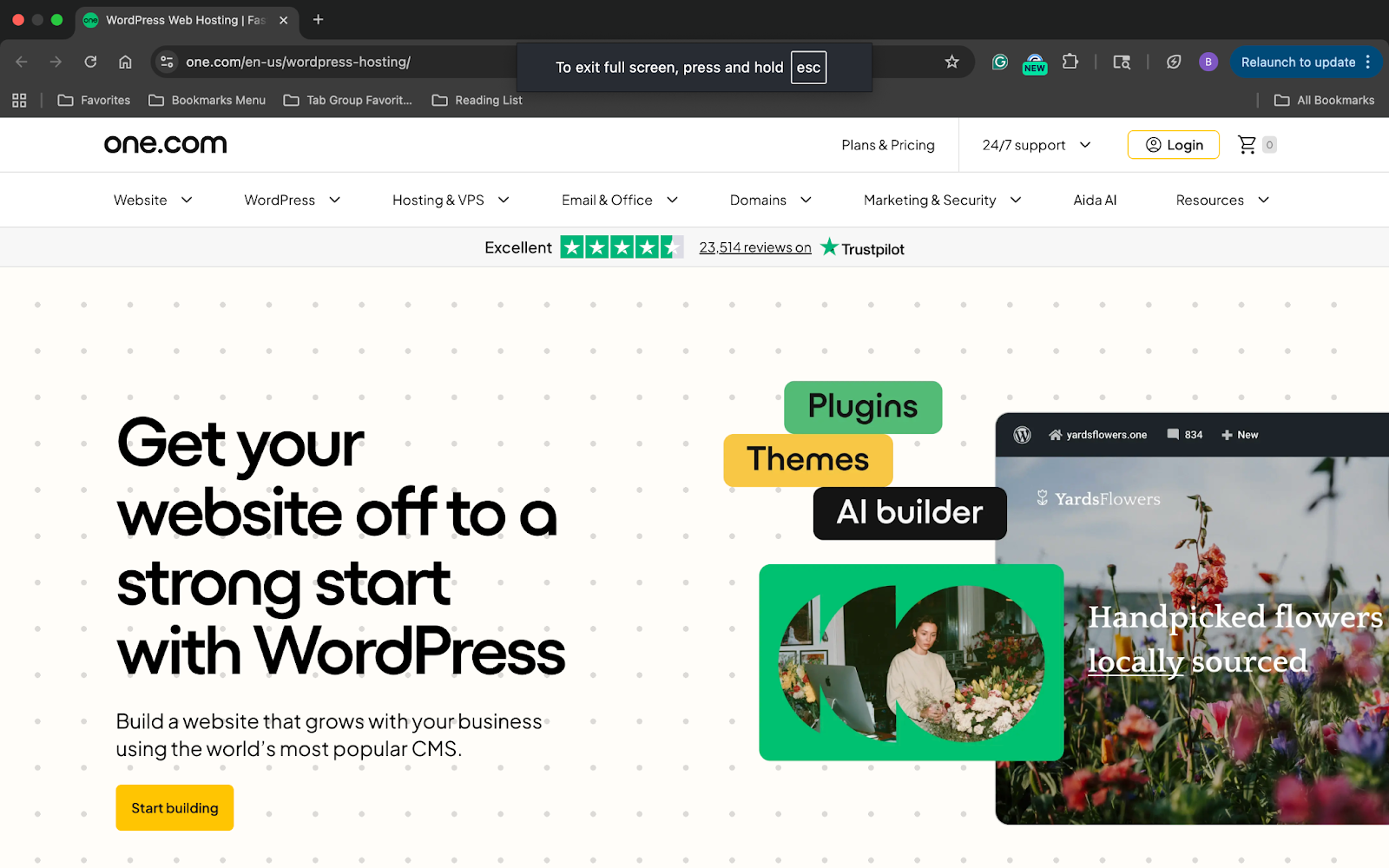Open the browser extensions puzzle icon
The height and width of the screenshot is (868, 1389).
[x=1070, y=62]
